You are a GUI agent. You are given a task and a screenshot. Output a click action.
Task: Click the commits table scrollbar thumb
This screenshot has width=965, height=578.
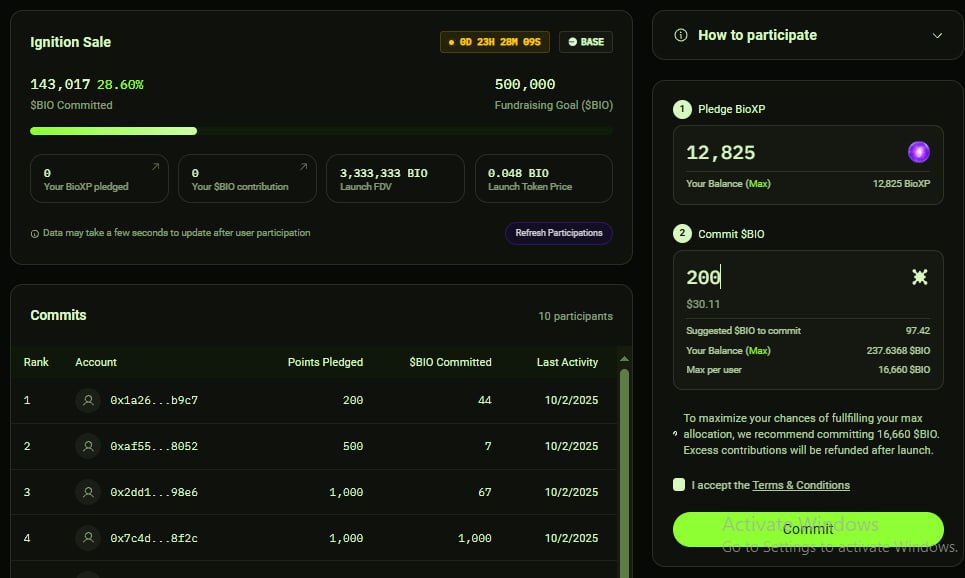pyautogui.click(x=624, y=474)
